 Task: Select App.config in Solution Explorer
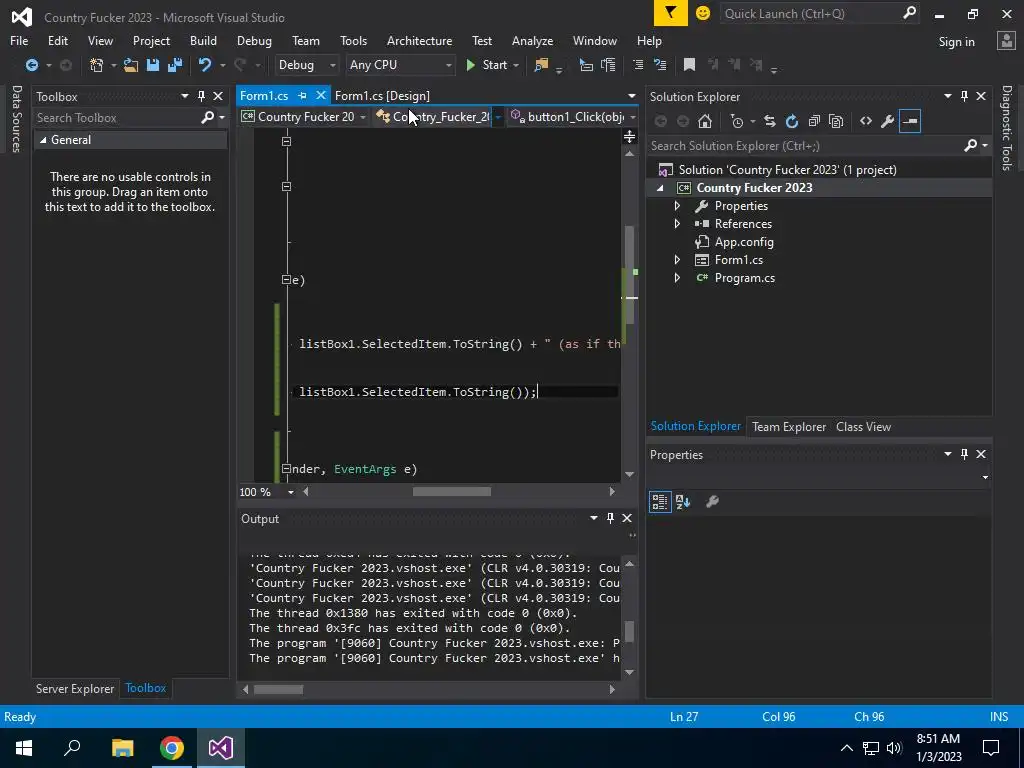744,242
